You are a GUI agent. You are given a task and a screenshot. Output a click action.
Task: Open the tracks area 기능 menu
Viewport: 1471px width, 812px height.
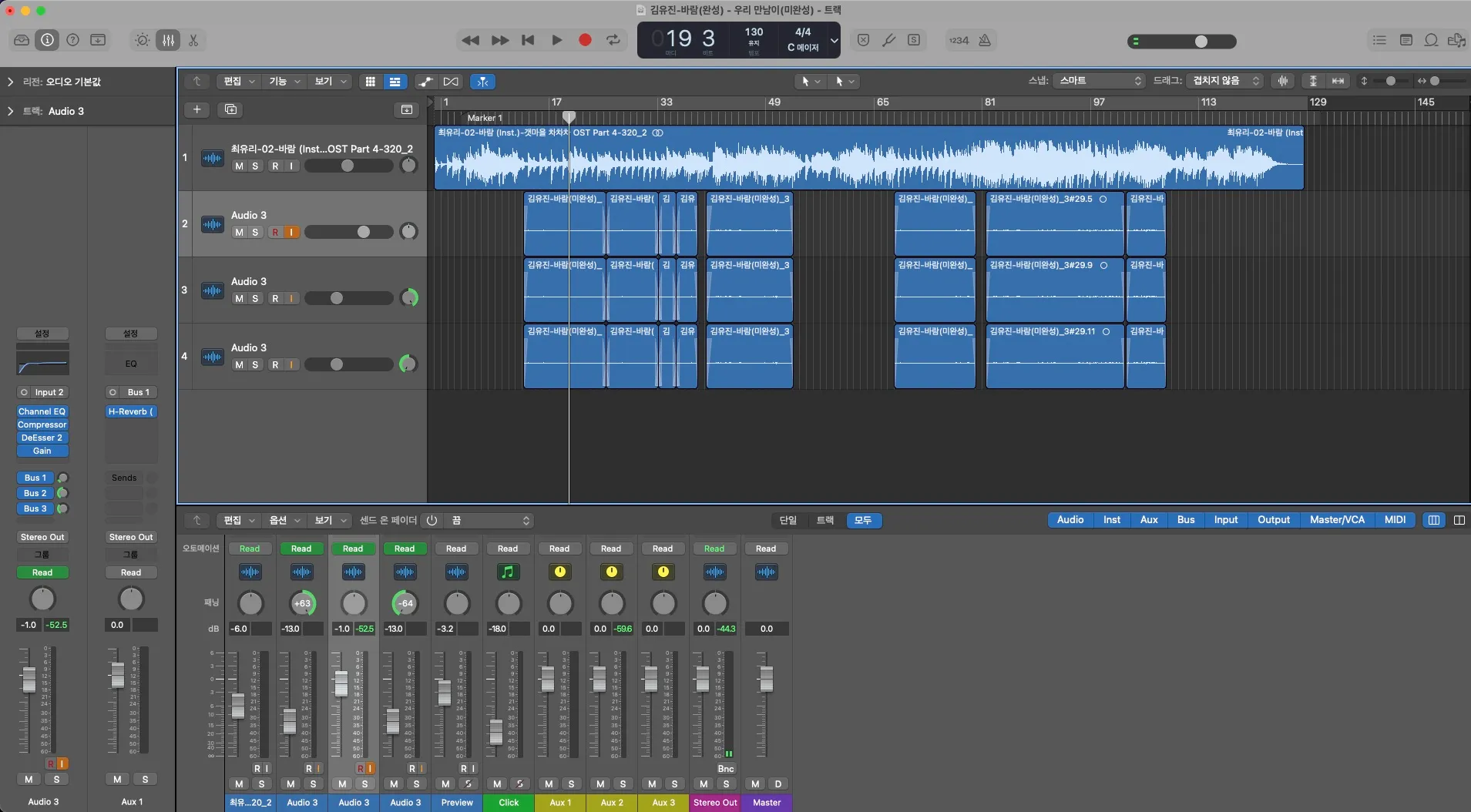coord(284,82)
